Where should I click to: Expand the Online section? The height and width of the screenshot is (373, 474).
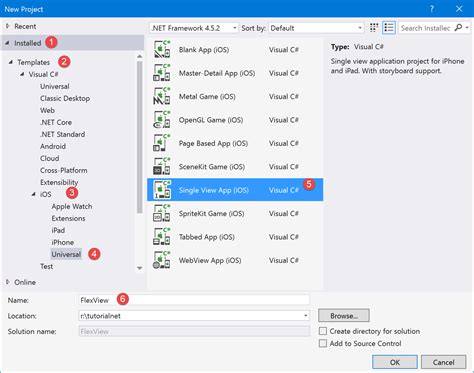point(7,282)
